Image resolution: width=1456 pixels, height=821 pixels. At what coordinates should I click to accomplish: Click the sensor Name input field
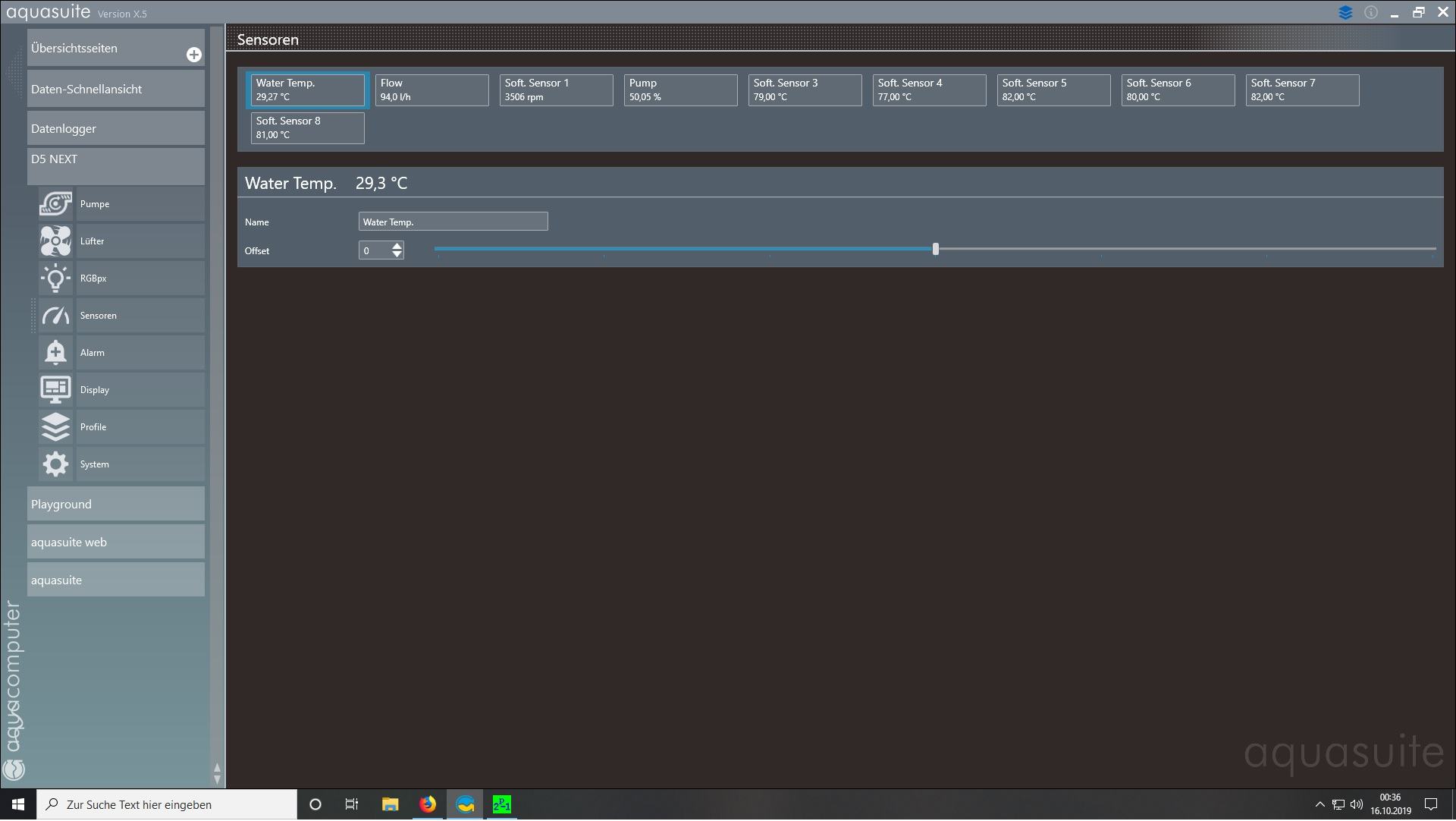click(453, 222)
